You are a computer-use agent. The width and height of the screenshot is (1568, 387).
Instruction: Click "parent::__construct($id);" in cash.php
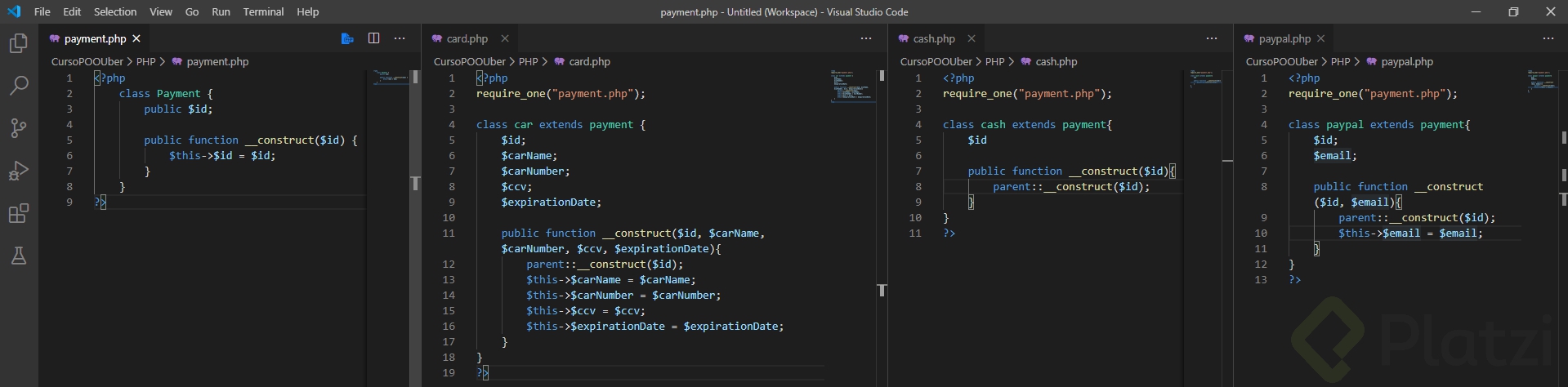[1071, 187]
